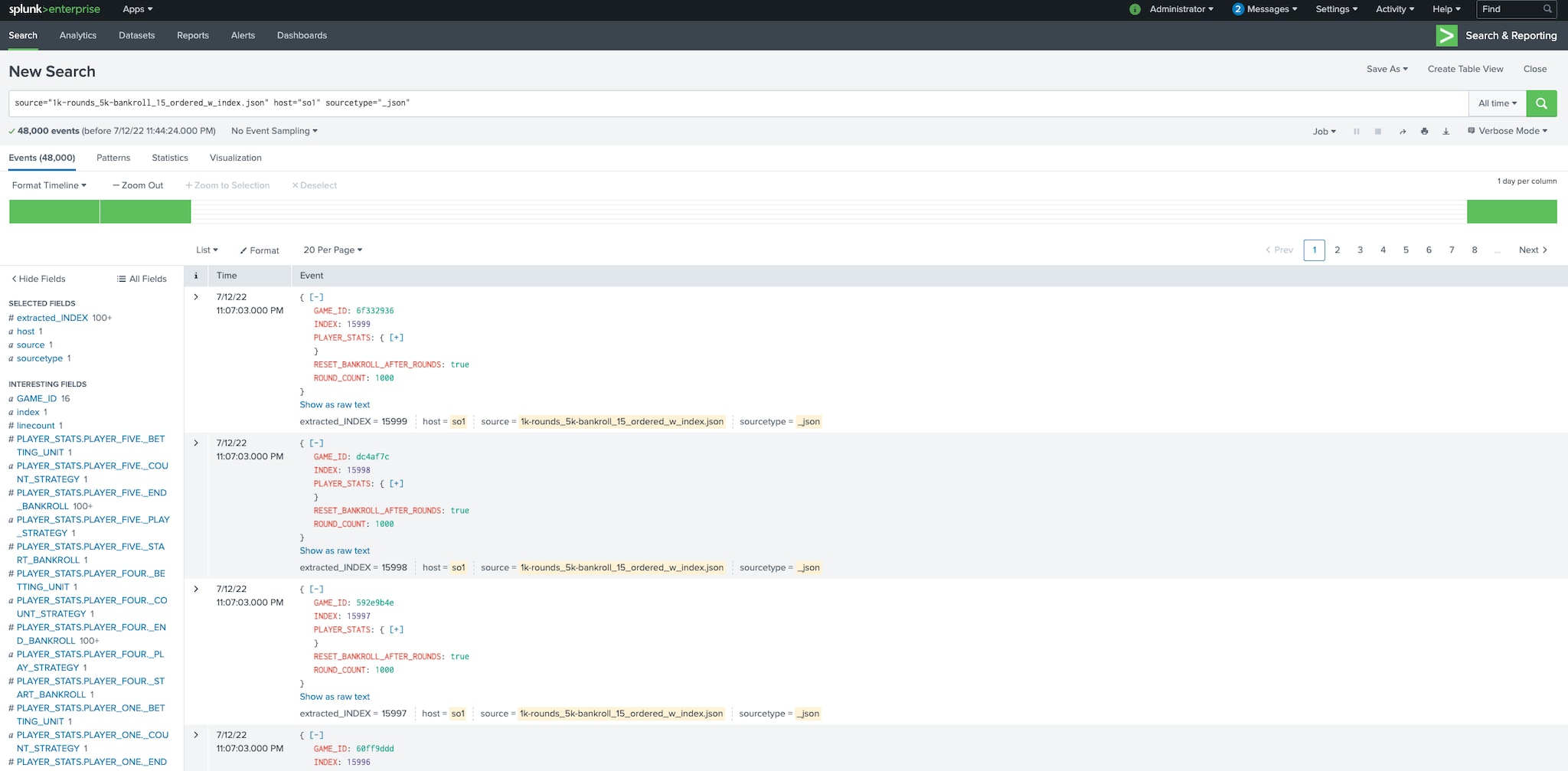Open the extracted_INDEX selected field
1568x771 pixels.
52,318
